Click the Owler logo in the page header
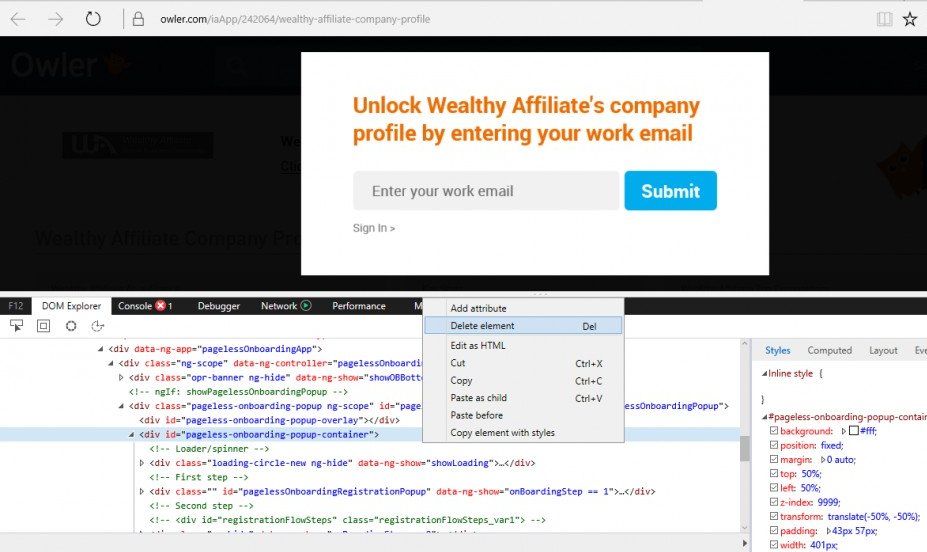 tap(70, 64)
